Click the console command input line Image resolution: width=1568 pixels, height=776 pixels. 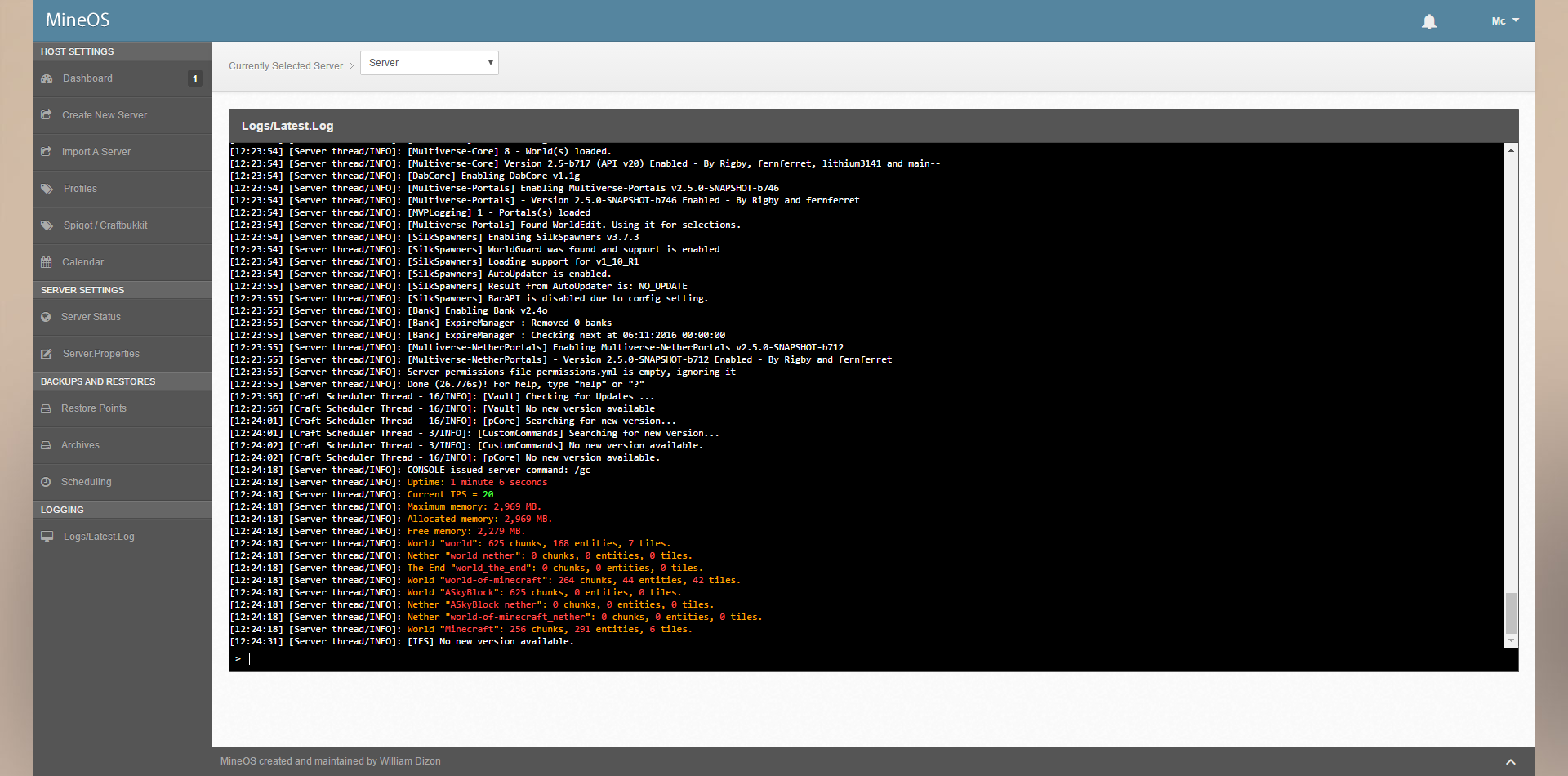(817, 658)
